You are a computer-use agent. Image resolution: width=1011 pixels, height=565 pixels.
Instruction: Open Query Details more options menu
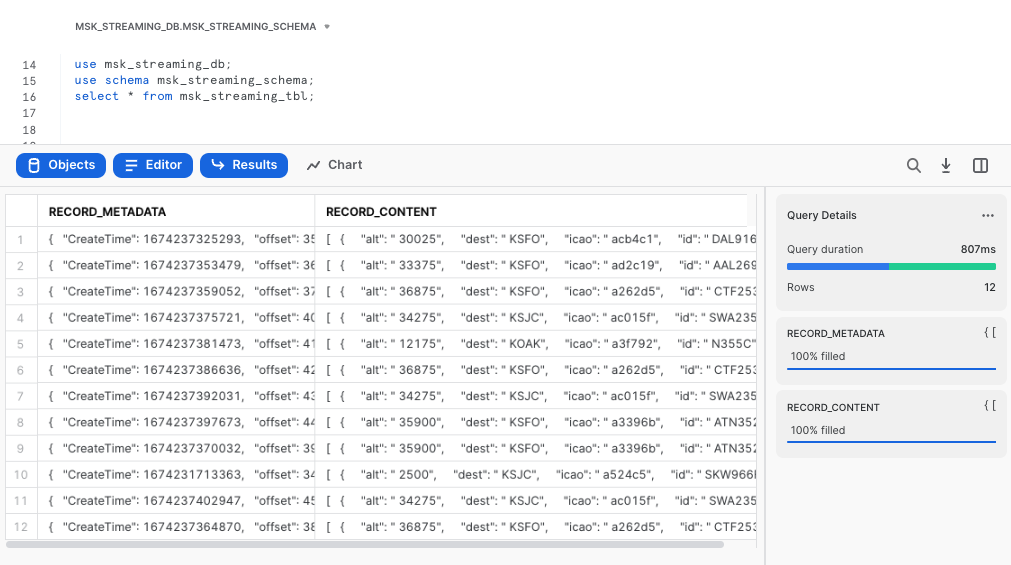point(987,215)
